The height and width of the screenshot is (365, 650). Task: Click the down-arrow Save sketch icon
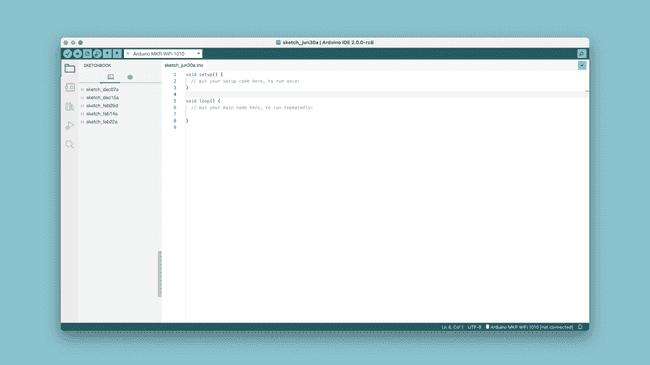coord(117,54)
